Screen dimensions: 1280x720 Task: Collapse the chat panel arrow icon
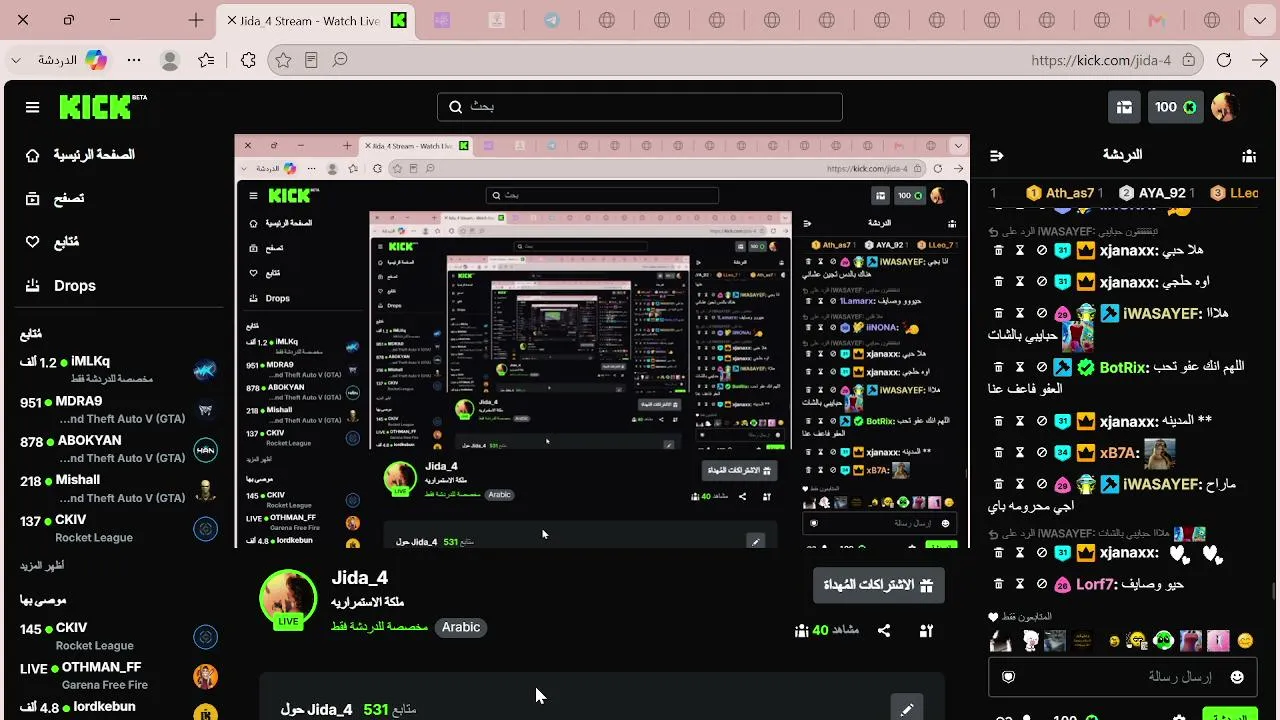click(996, 156)
